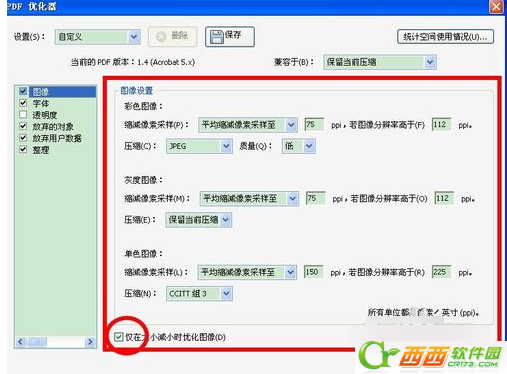This screenshot has width=507, height=374.
Task: Click color image 75 ppi input field
Action: [x=314, y=125]
